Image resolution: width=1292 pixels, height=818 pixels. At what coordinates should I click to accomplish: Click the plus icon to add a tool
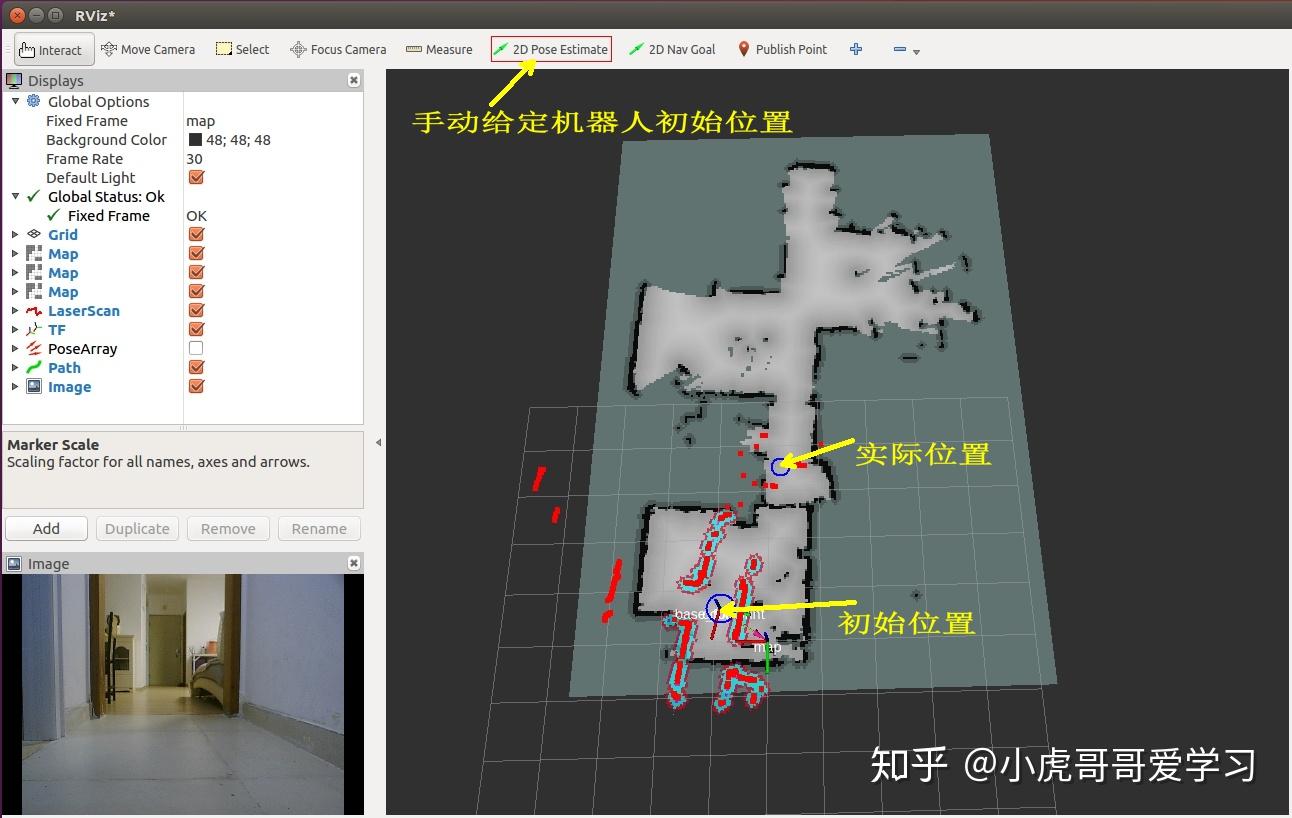click(x=856, y=48)
